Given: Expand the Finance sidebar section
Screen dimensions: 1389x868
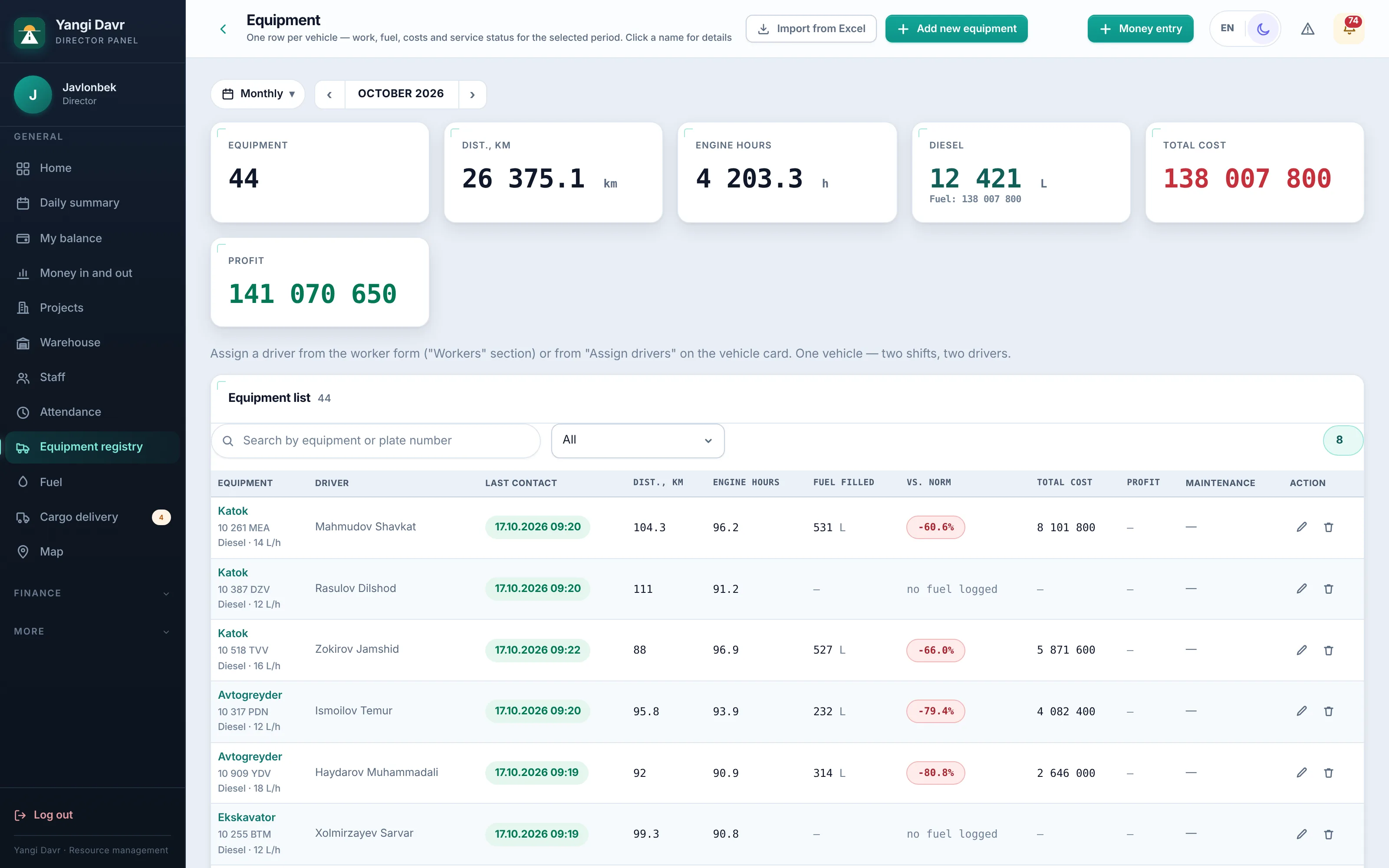Looking at the screenshot, I should click(x=92, y=593).
